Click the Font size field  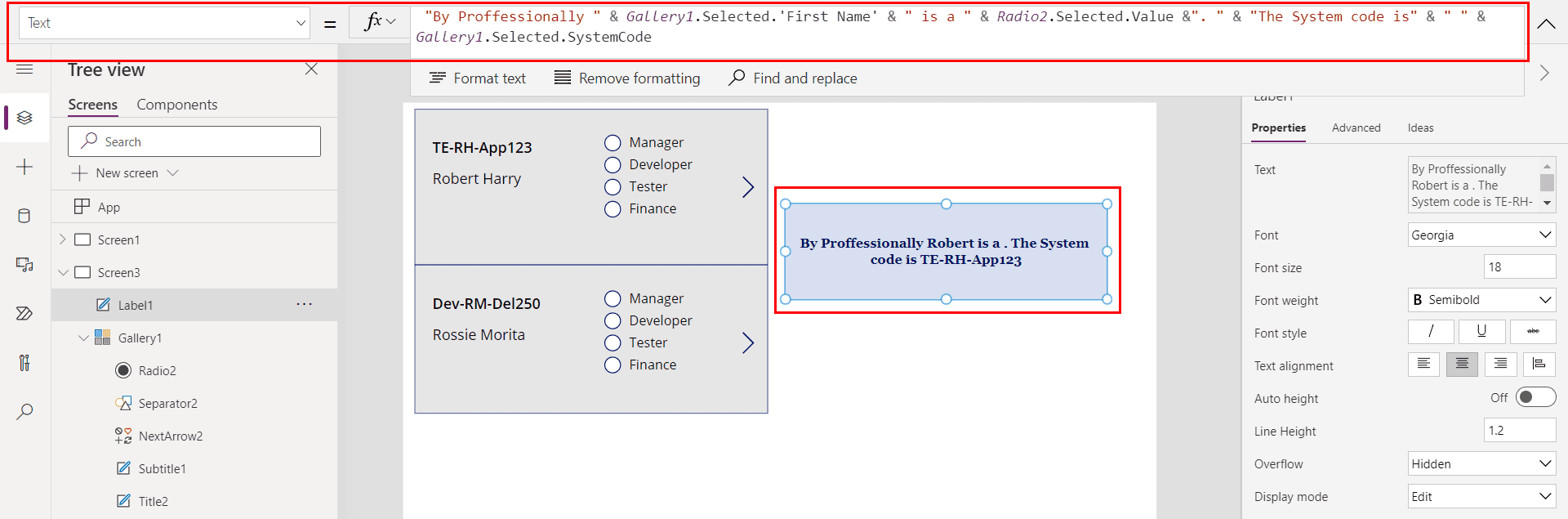point(1520,267)
